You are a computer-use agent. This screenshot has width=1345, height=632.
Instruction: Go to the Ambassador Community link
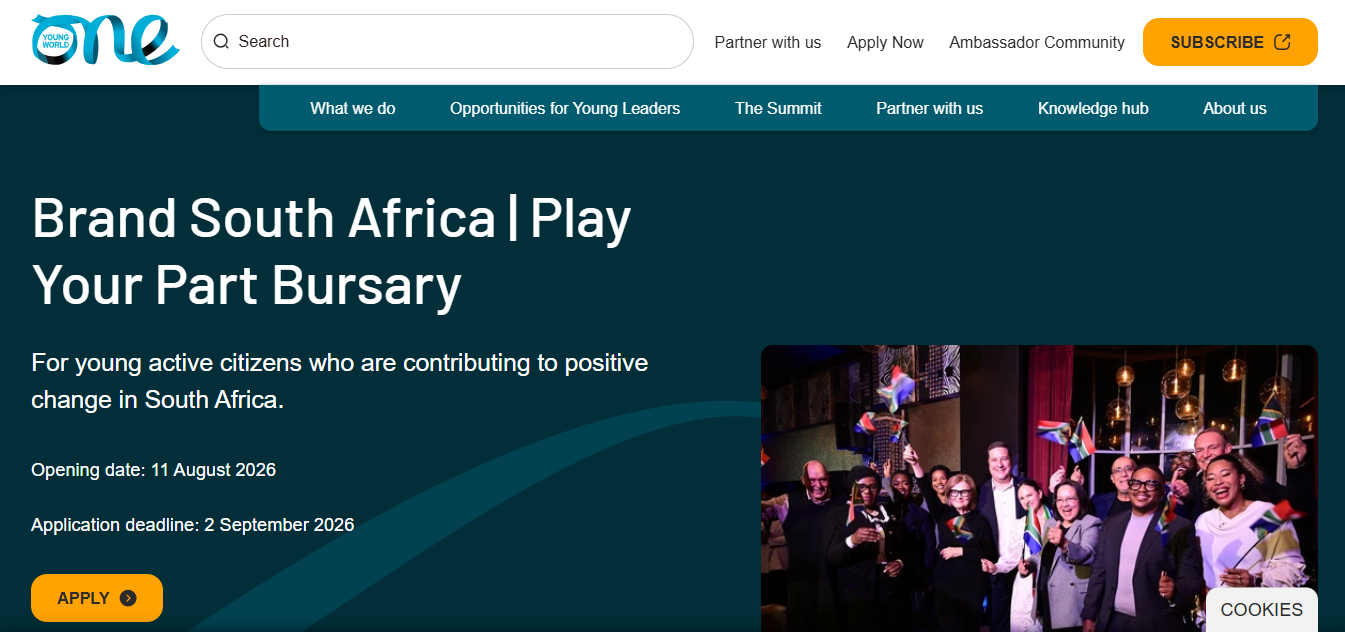[1037, 42]
